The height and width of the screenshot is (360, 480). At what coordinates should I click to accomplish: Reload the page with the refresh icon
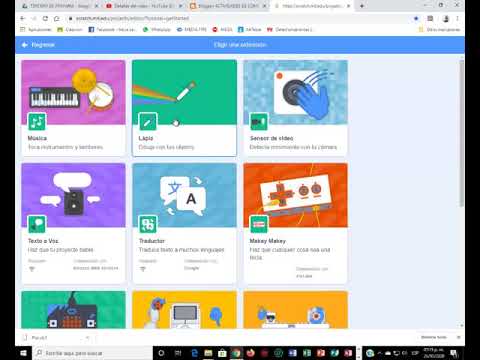[45, 18]
